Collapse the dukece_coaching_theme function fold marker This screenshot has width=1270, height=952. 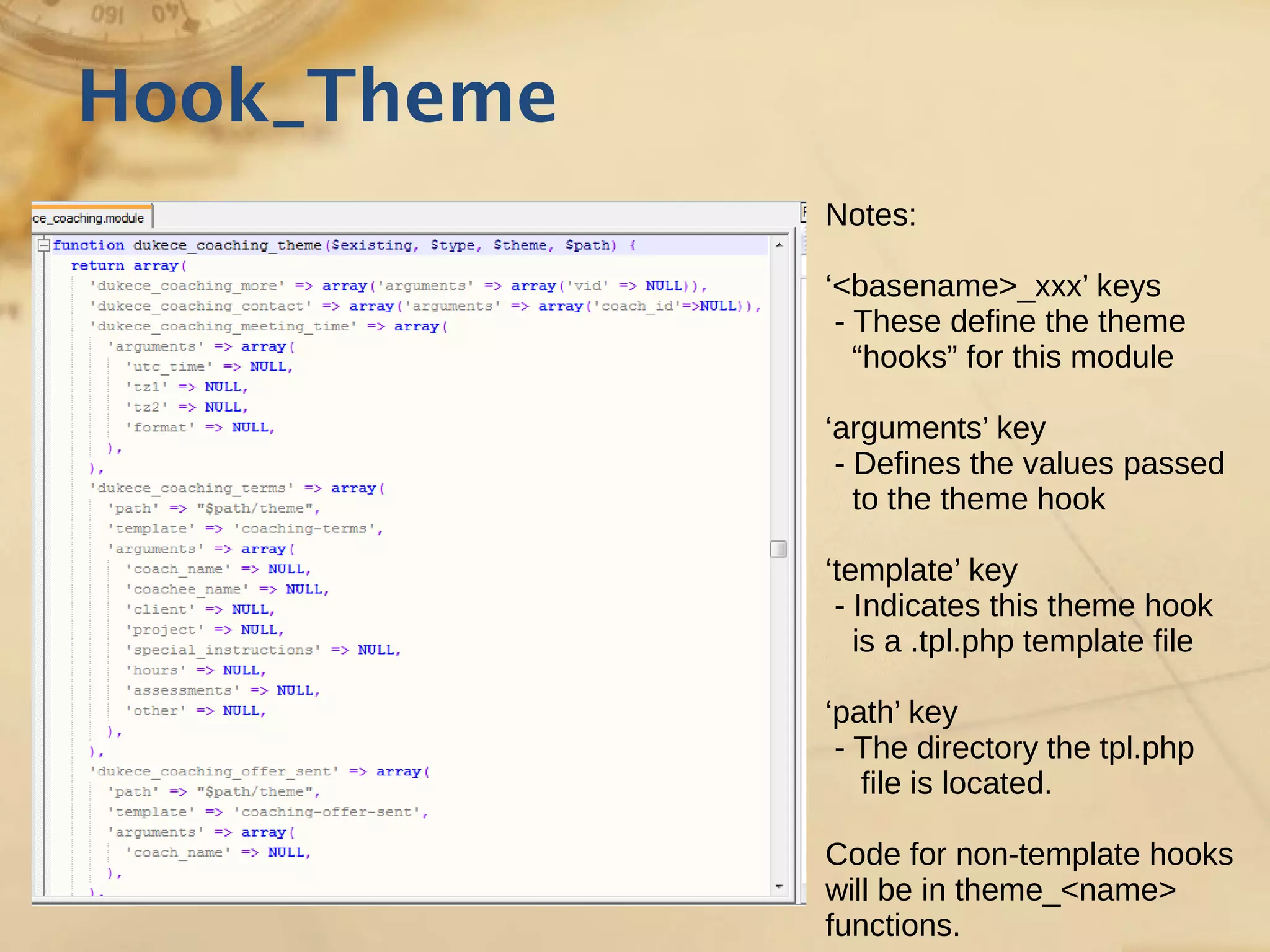(x=43, y=245)
